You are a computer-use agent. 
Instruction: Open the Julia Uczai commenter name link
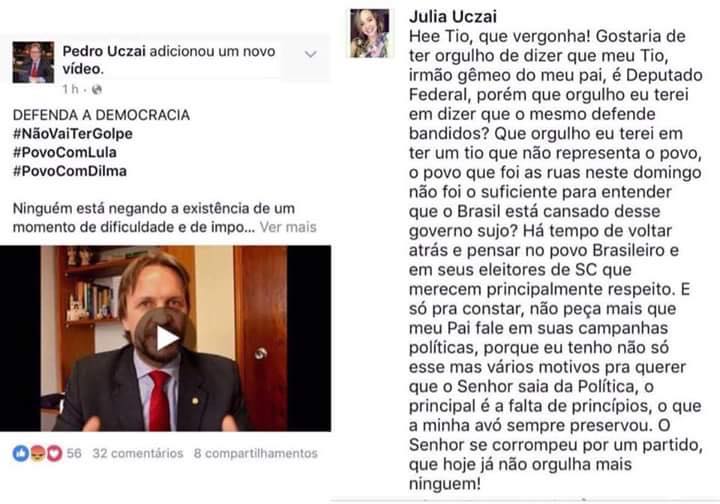453,17
